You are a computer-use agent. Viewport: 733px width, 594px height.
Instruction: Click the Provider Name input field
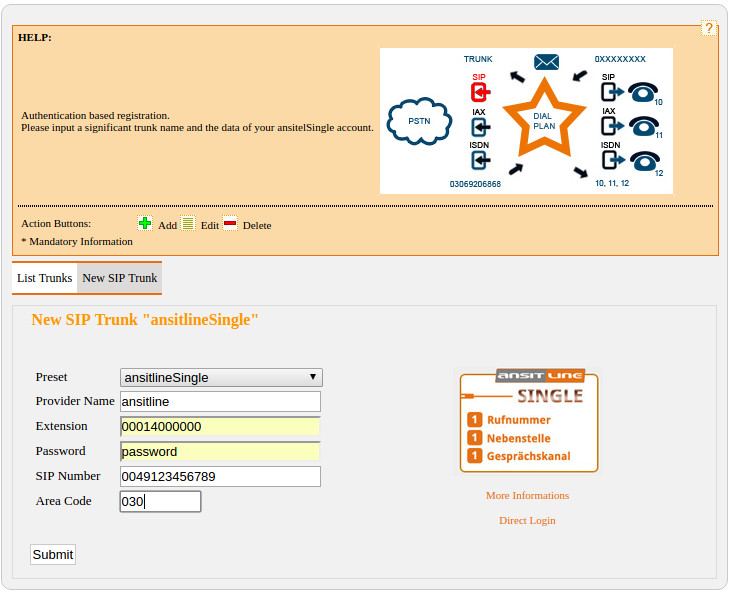pyautogui.click(x=220, y=401)
